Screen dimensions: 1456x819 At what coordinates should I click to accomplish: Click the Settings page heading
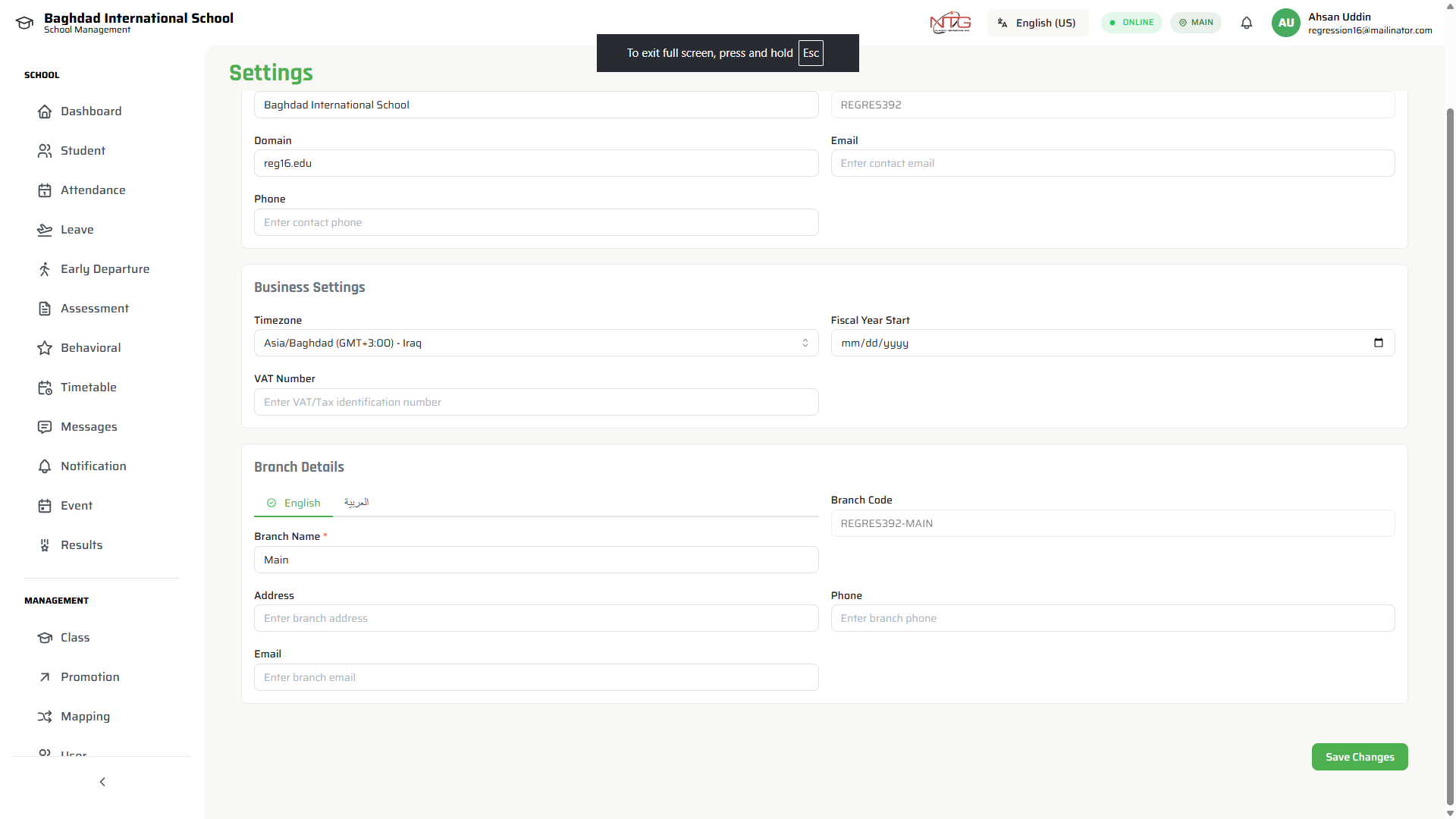(271, 73)
